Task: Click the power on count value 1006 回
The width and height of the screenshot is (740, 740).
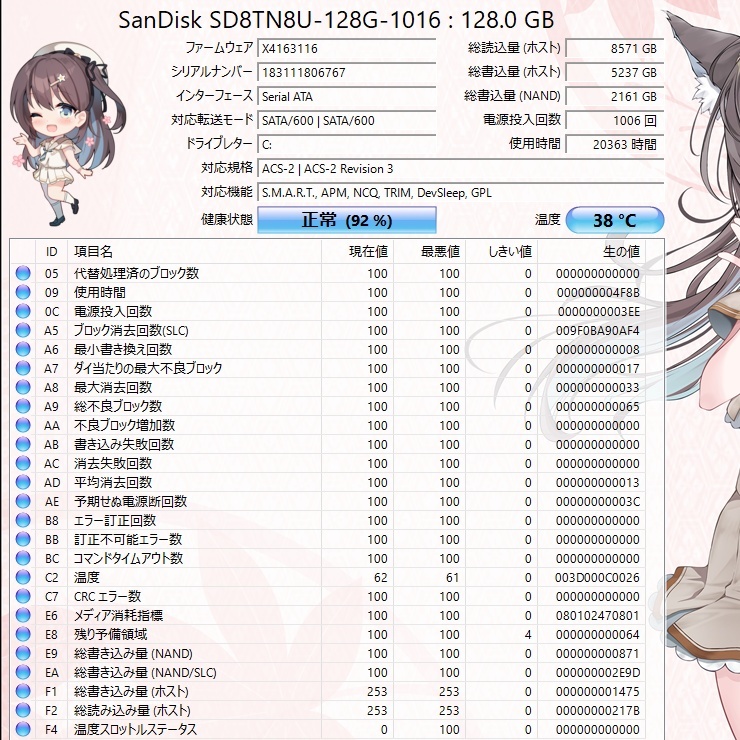Action: pyautogui.click(x=614, y=120)
